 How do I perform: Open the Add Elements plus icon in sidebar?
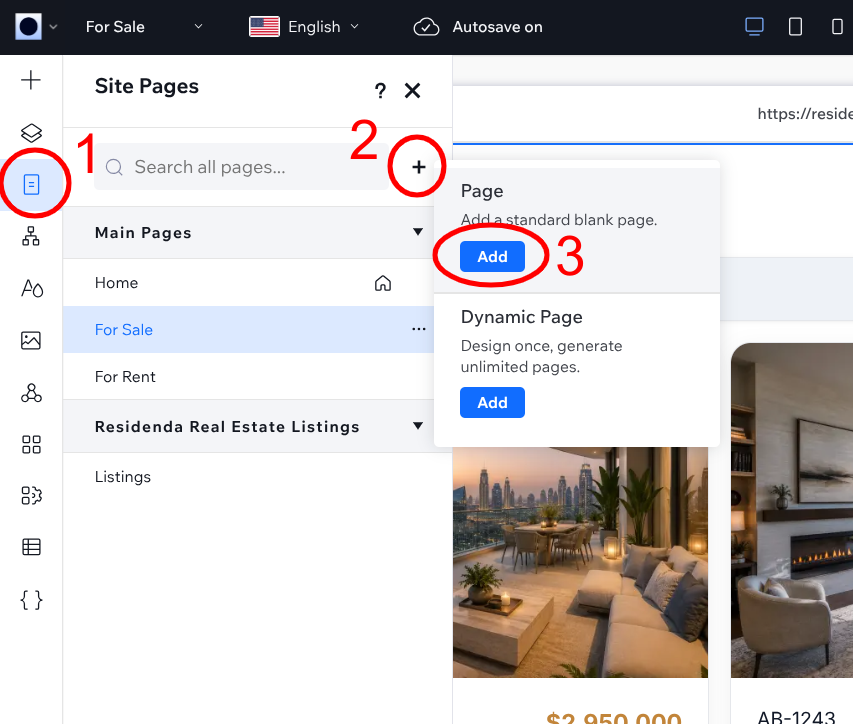click(x=31, y=80)
